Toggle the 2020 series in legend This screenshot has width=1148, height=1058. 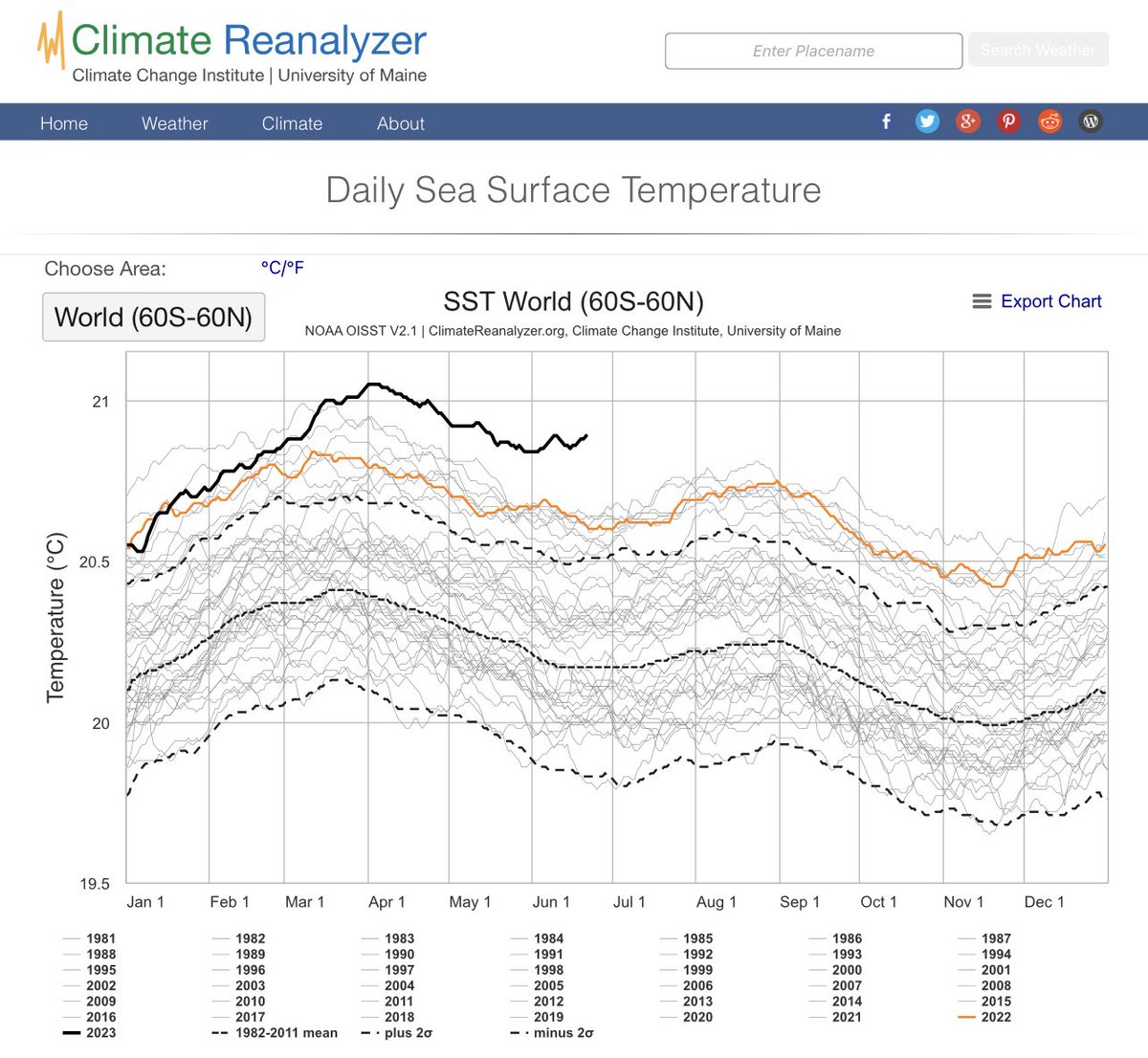point(686,1017)
